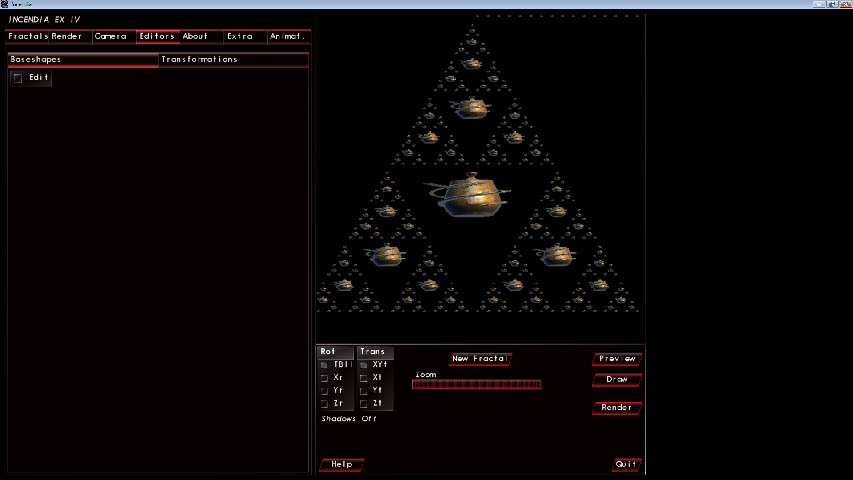Click the Rot panel header
This screenshot has width=853, height=480.
pos(335,352)
